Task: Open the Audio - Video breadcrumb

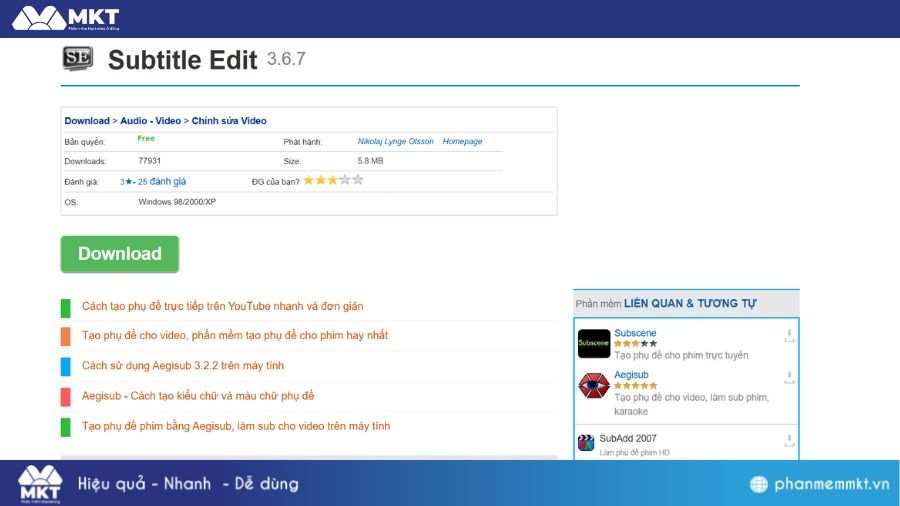Action: pyautogui.click(x=150, y=120)
